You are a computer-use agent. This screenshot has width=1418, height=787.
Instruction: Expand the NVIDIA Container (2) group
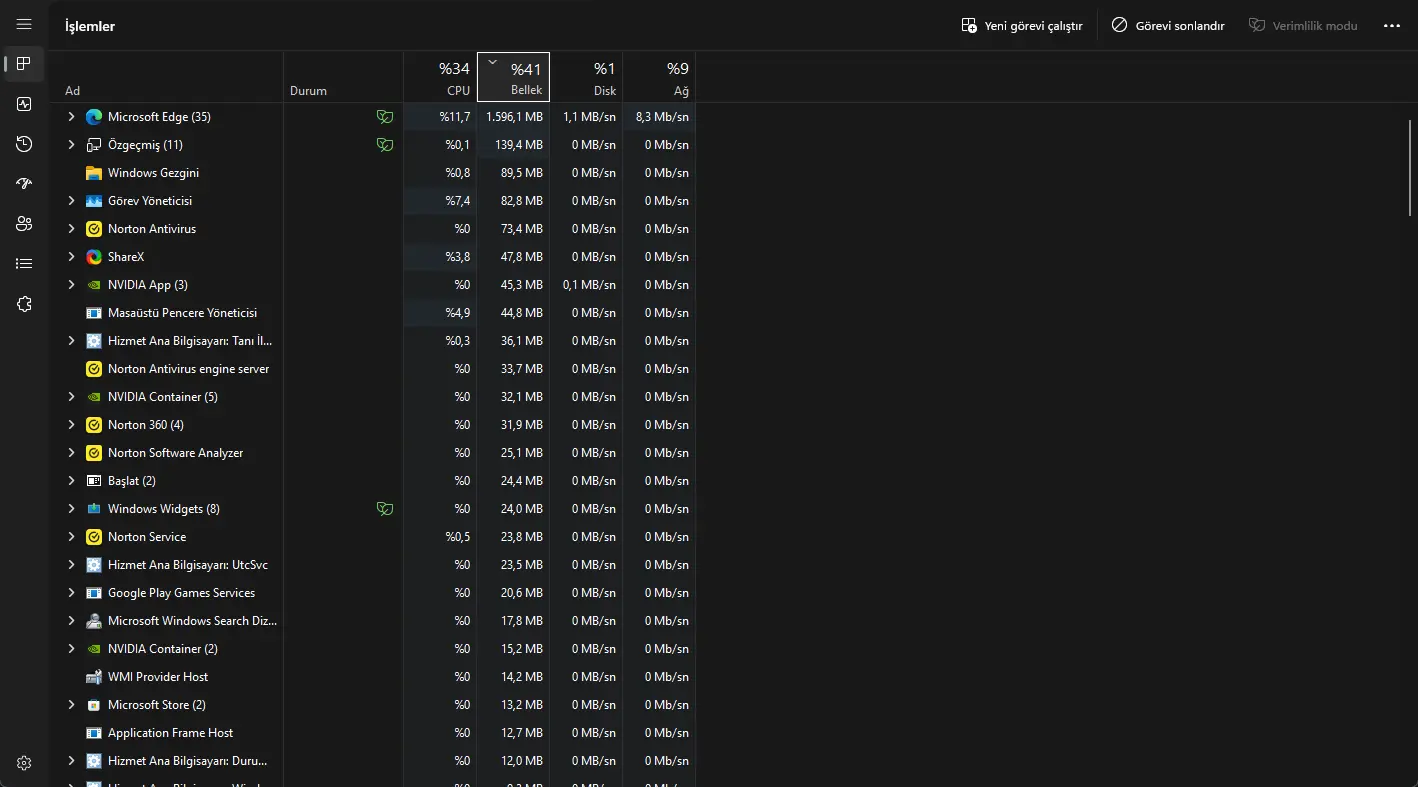tap(71, 649)
